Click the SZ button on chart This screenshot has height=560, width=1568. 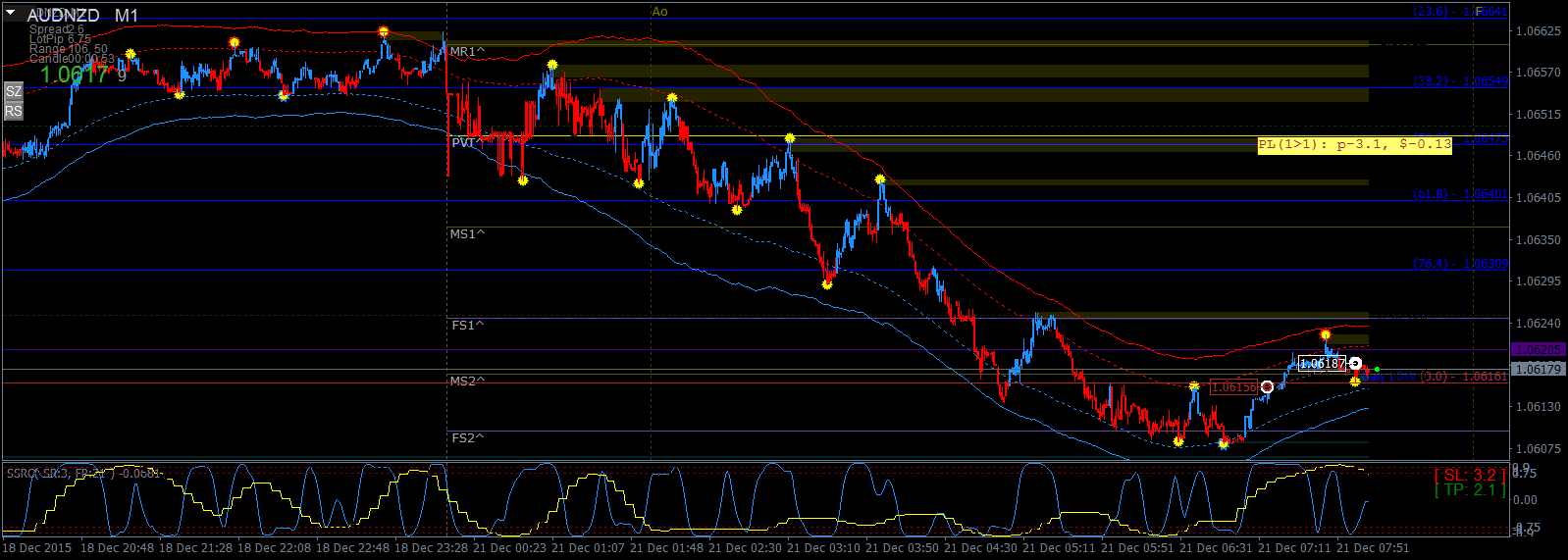pyautogui.click(x=13, y=91)
